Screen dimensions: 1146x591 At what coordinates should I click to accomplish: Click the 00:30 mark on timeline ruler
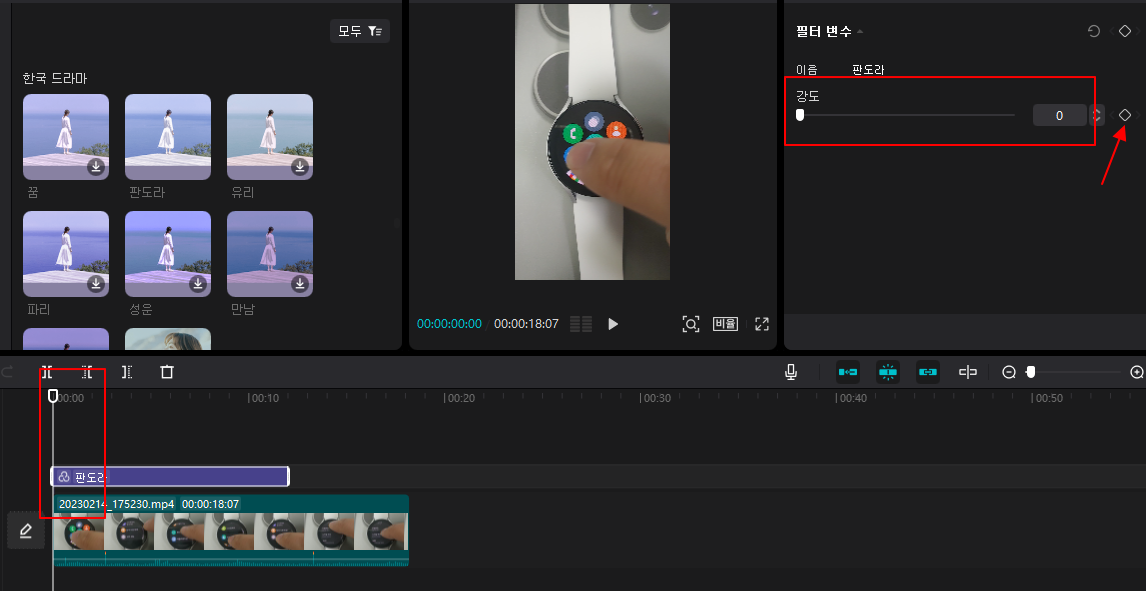pyautogui.click(x=657, y=398)
